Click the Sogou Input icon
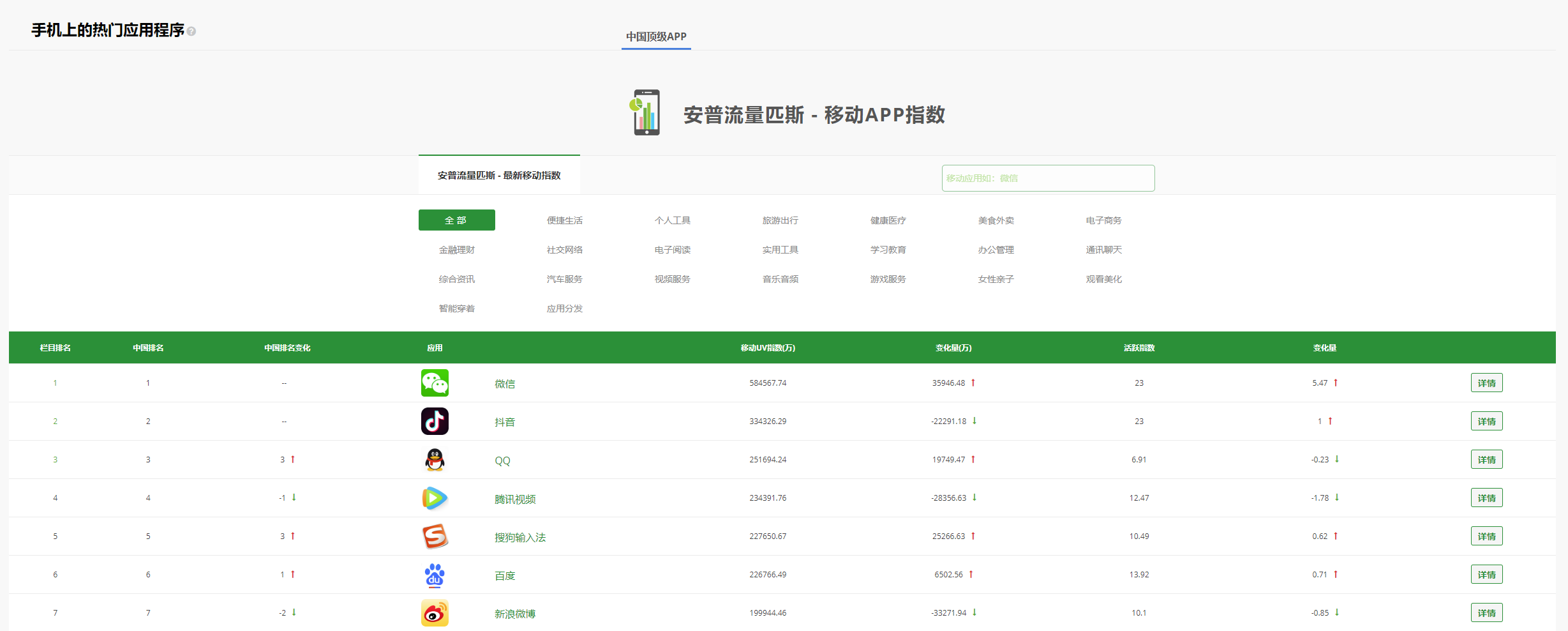Viewport: 1568px width, 631px height. tap(435, 536)
